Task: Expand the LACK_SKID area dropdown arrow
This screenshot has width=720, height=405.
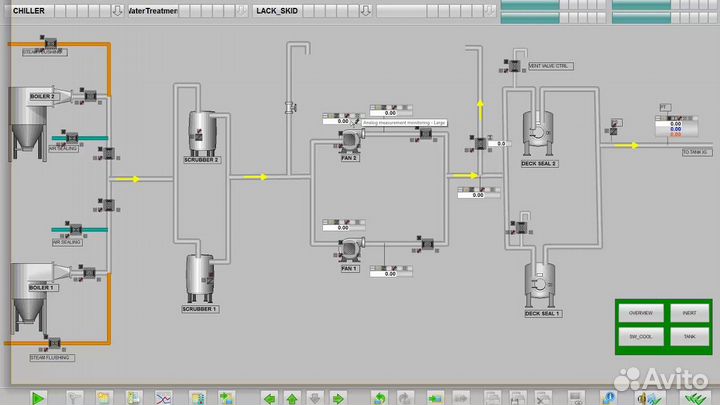Action: click(366, 11)
